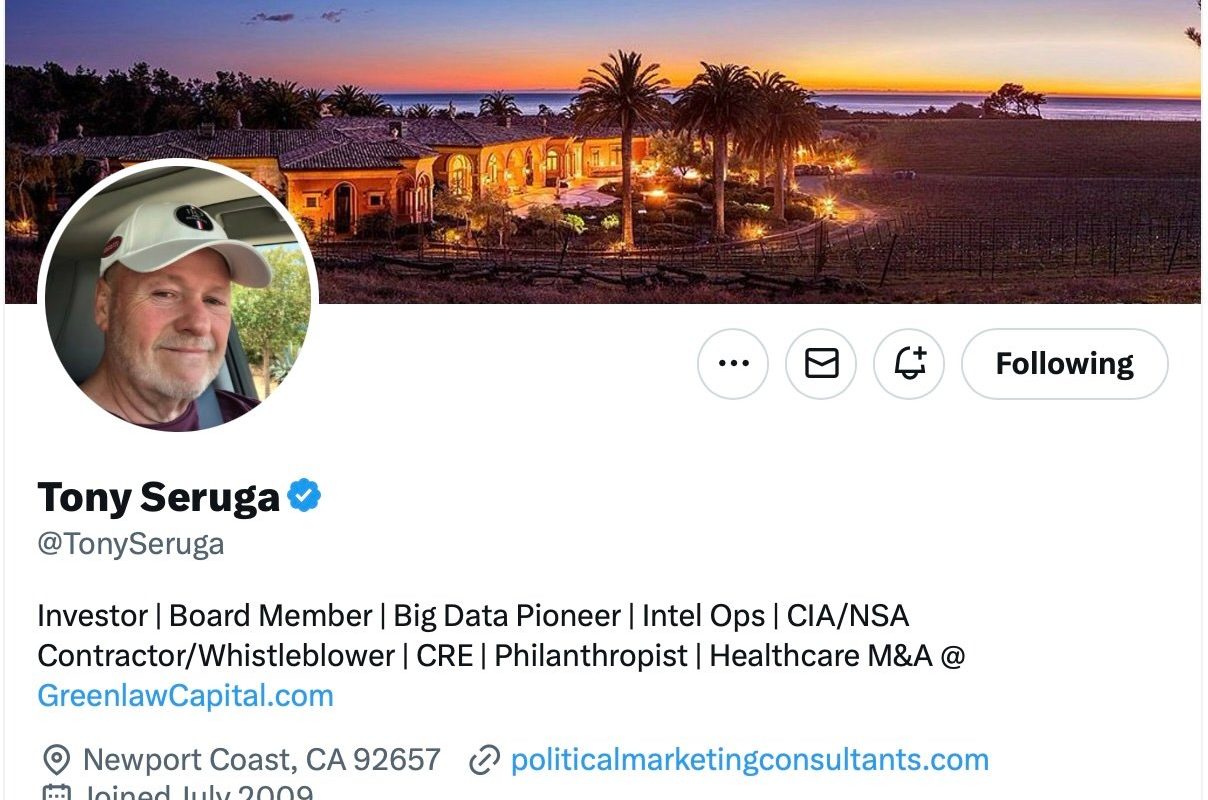Open Tony Seruga's profile picture
The image size is (1208, 800).
178,298
